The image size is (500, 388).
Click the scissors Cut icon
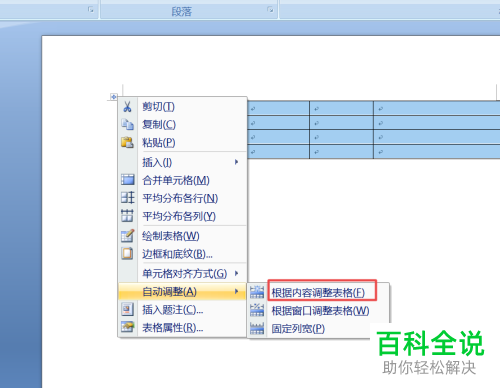coord(127,107)
